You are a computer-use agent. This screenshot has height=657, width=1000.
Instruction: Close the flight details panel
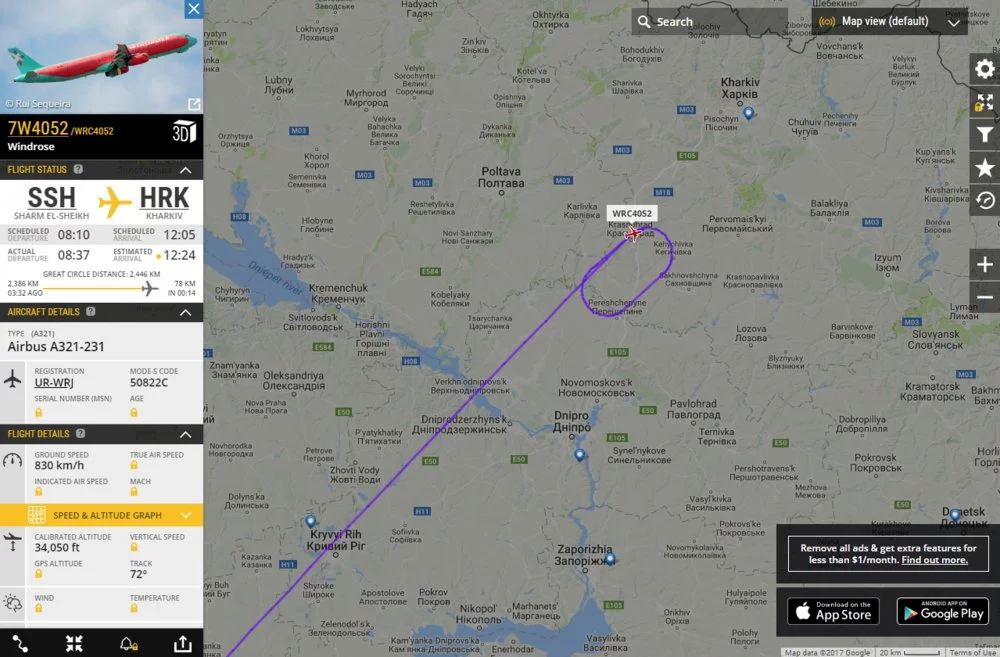[194, 9]
